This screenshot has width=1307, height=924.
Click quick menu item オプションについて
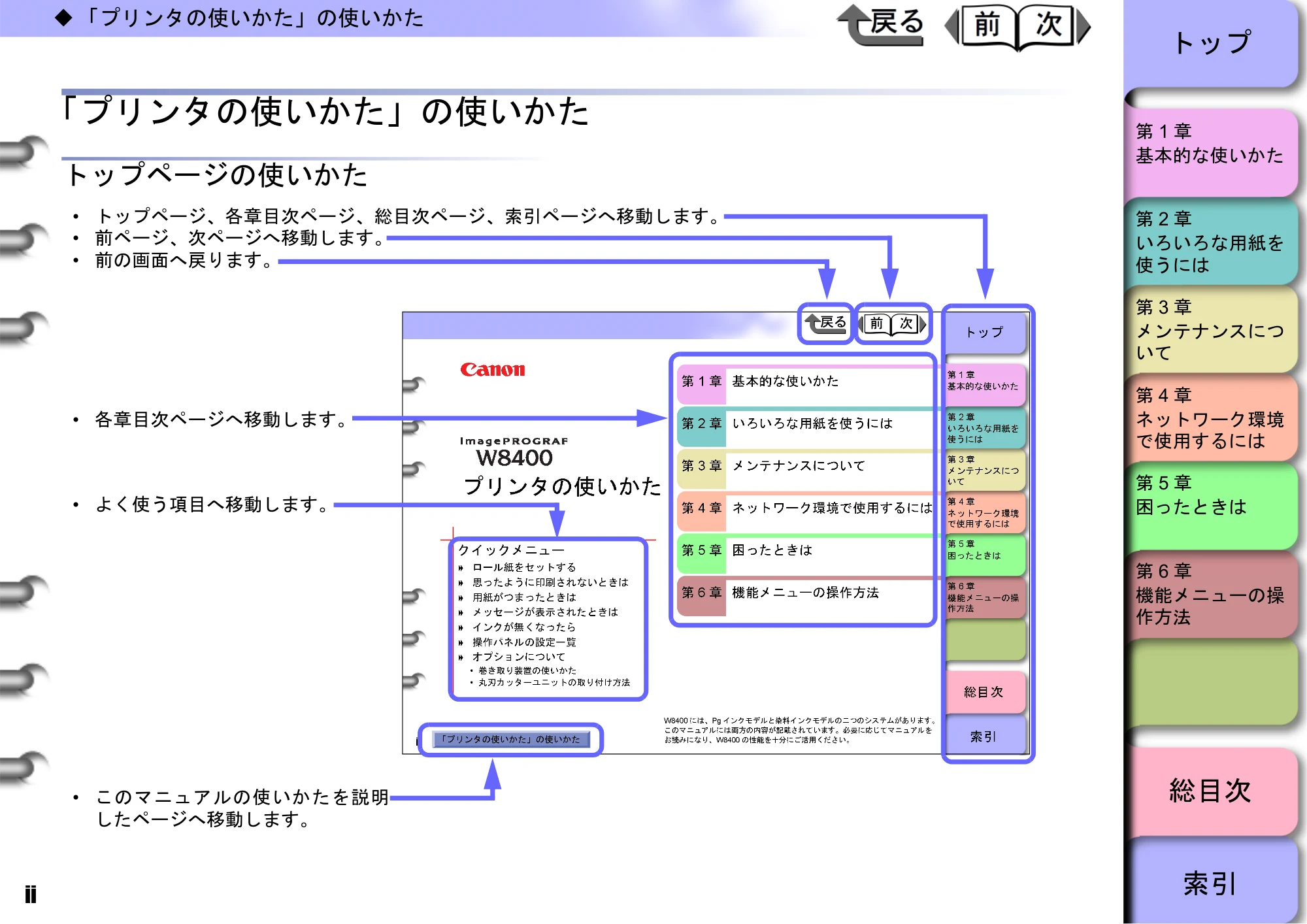coord(519,657)
